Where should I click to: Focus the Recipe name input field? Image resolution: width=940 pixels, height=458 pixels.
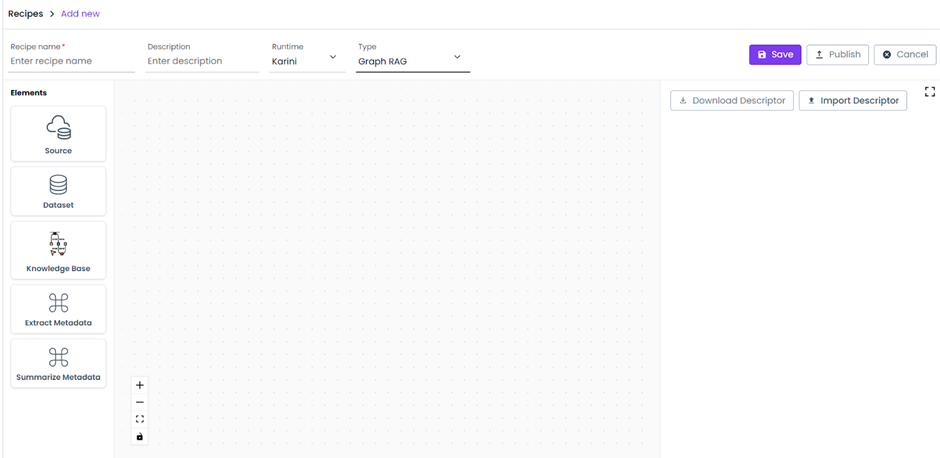71,61
